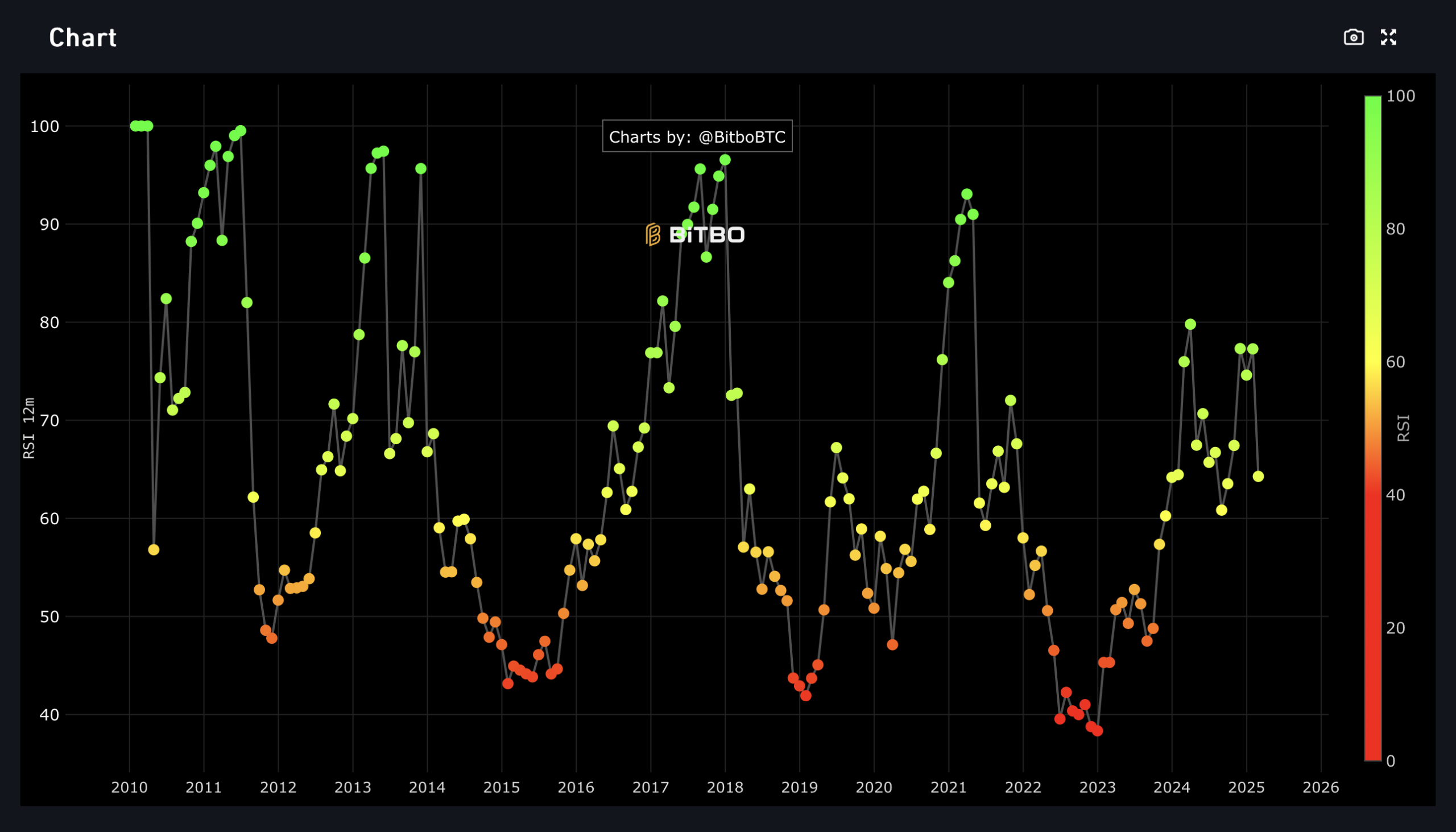Click the 2021 peak data point near 93

(x=967, y=194)
